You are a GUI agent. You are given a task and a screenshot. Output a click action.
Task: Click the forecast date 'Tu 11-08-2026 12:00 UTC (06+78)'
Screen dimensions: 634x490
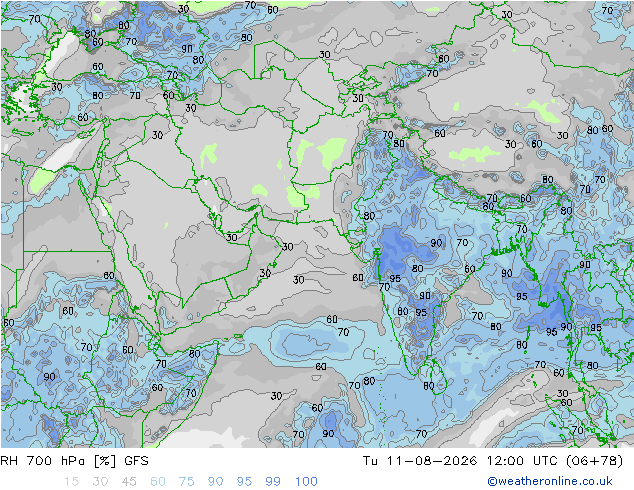(493, 461)
